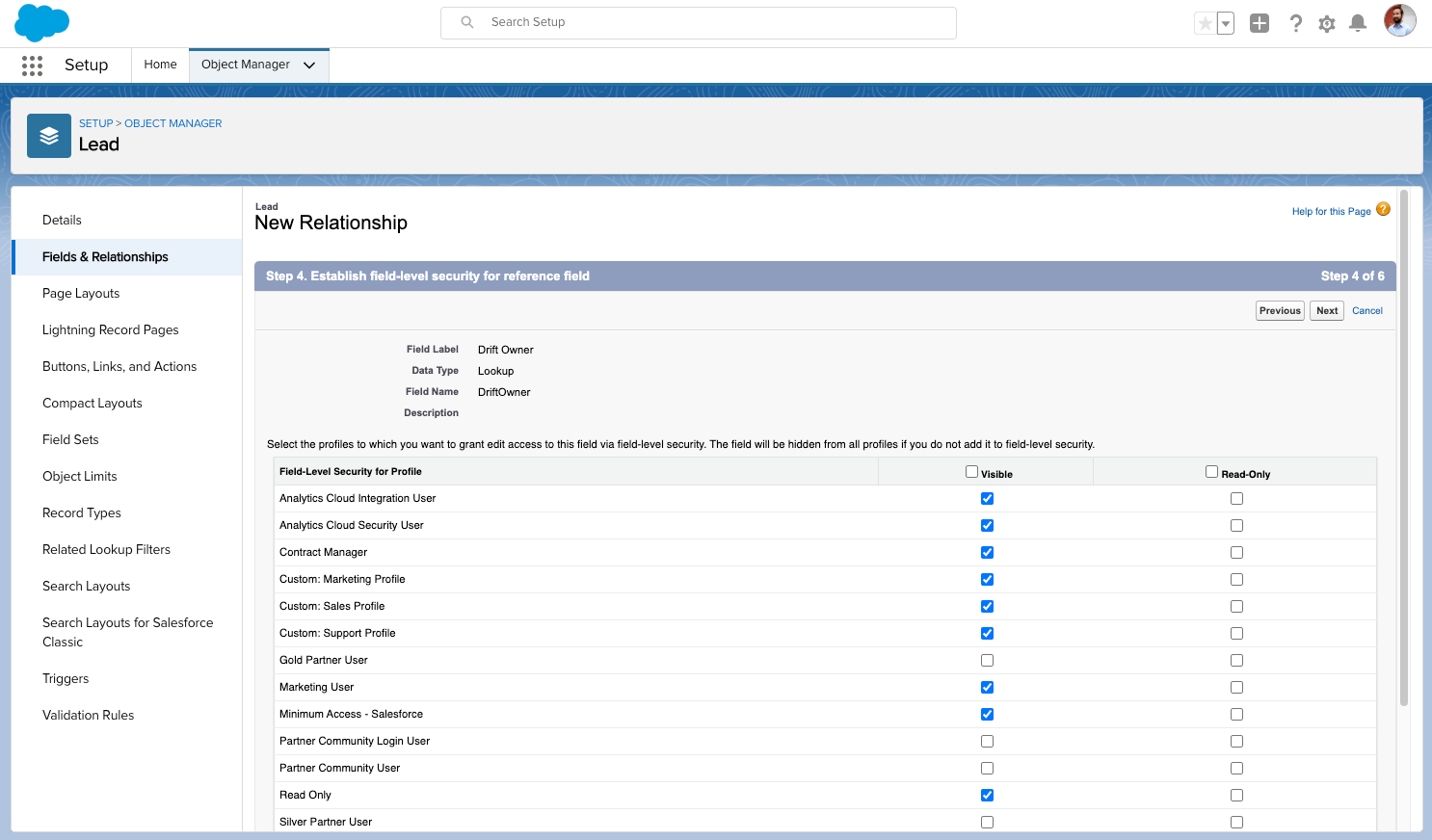The width and height of the screenshot is (1432, 840).
Task: Toggle the Visible header select-all checkbox
Action: coord(971,472)
